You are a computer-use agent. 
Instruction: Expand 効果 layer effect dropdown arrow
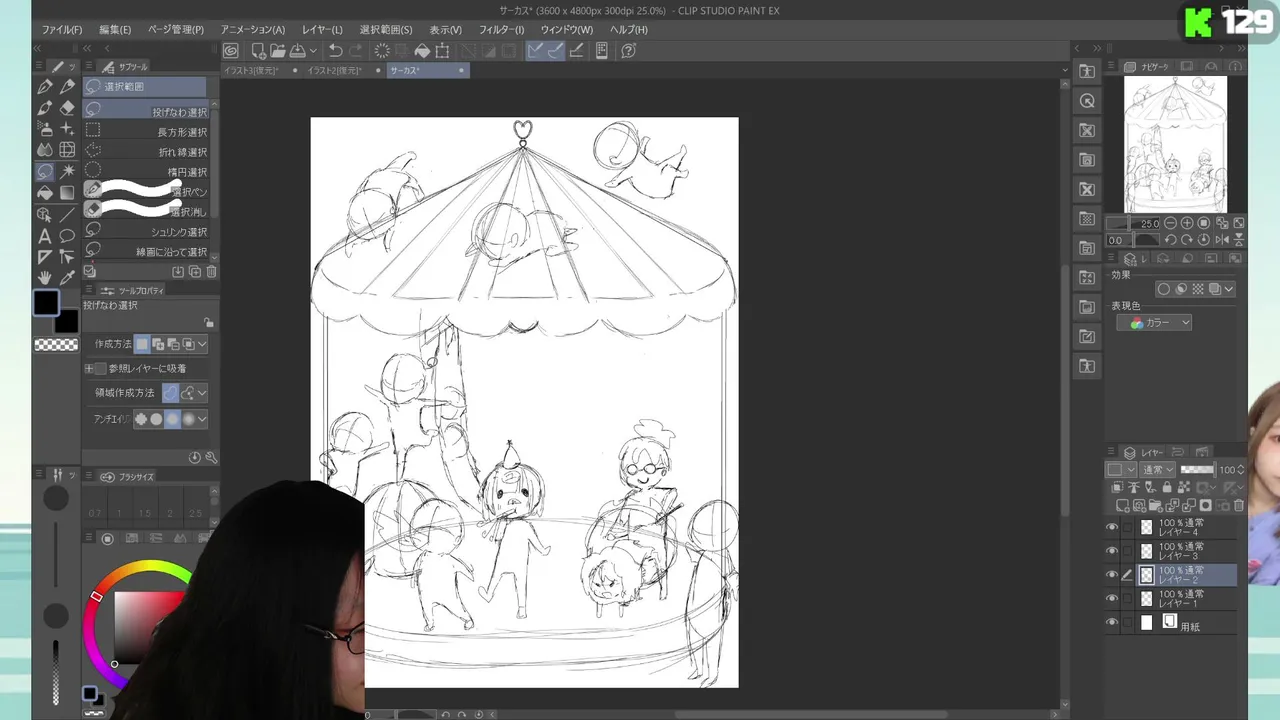1229,289
